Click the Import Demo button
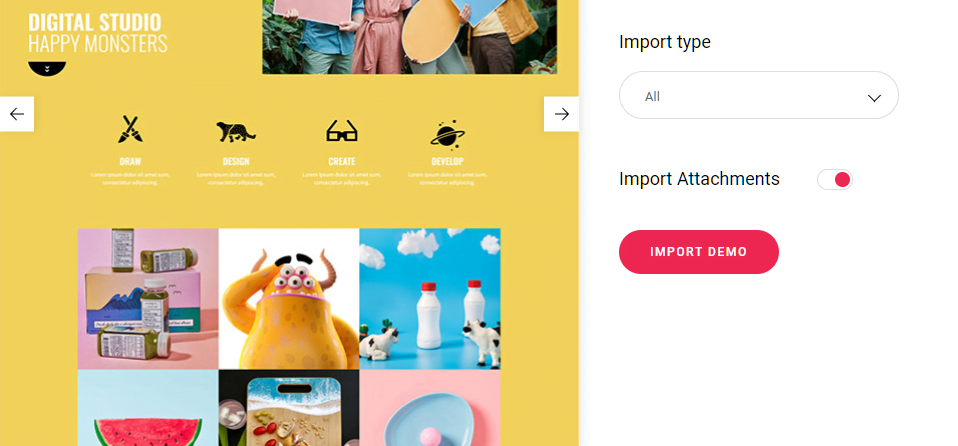This screenshot has width=958, height=446. pyautogui.click(x=699, y=252)
